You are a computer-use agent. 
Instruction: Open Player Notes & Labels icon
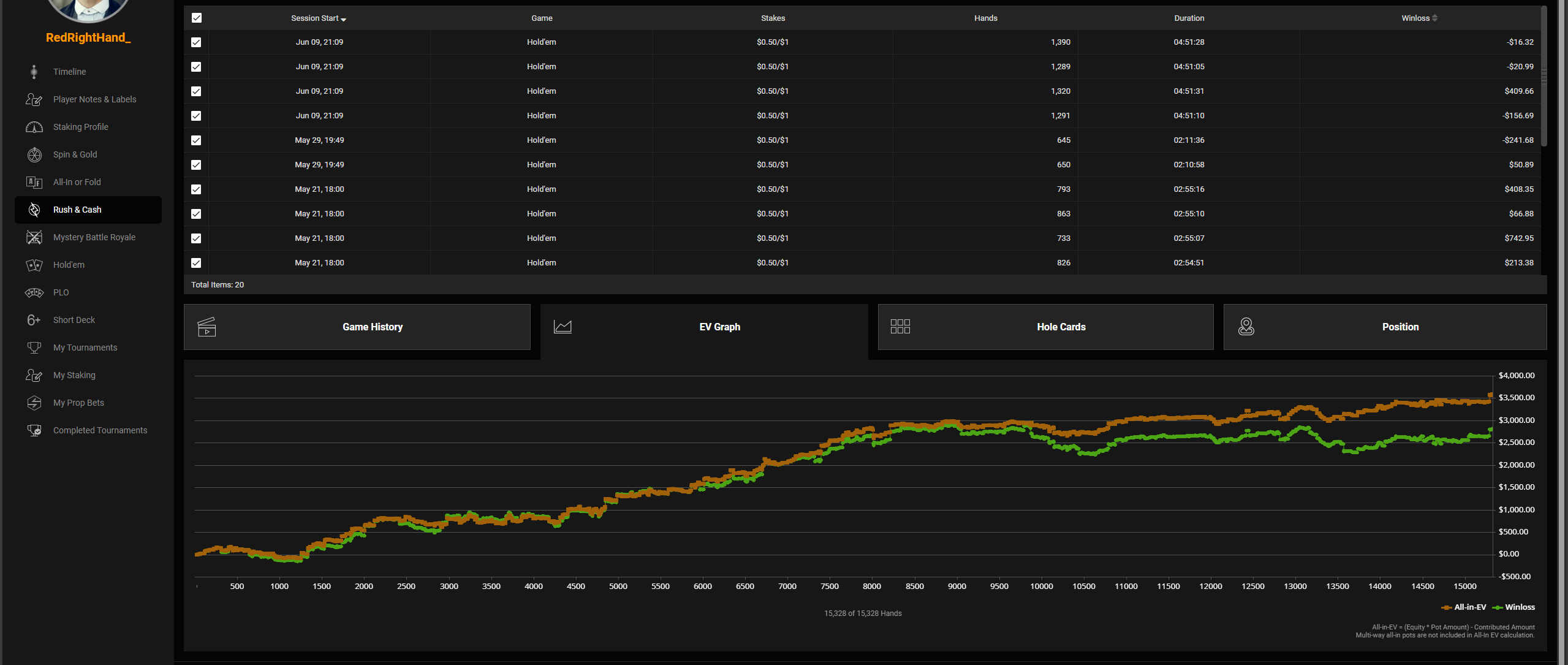(34, 99)
